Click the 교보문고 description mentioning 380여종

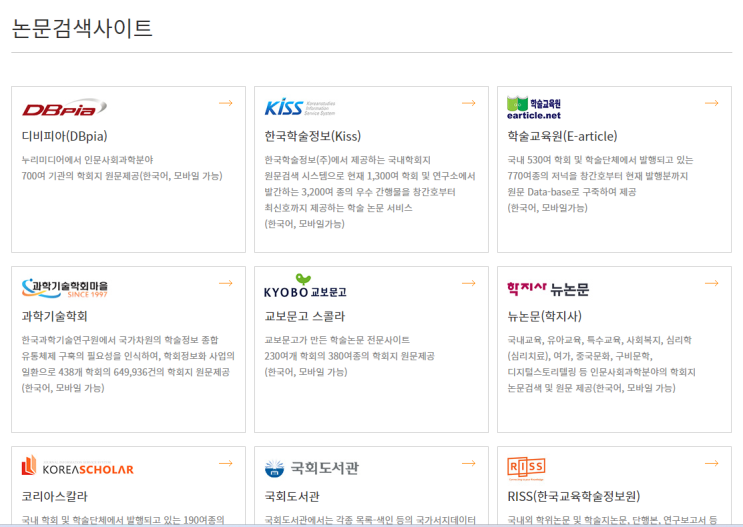349,356
